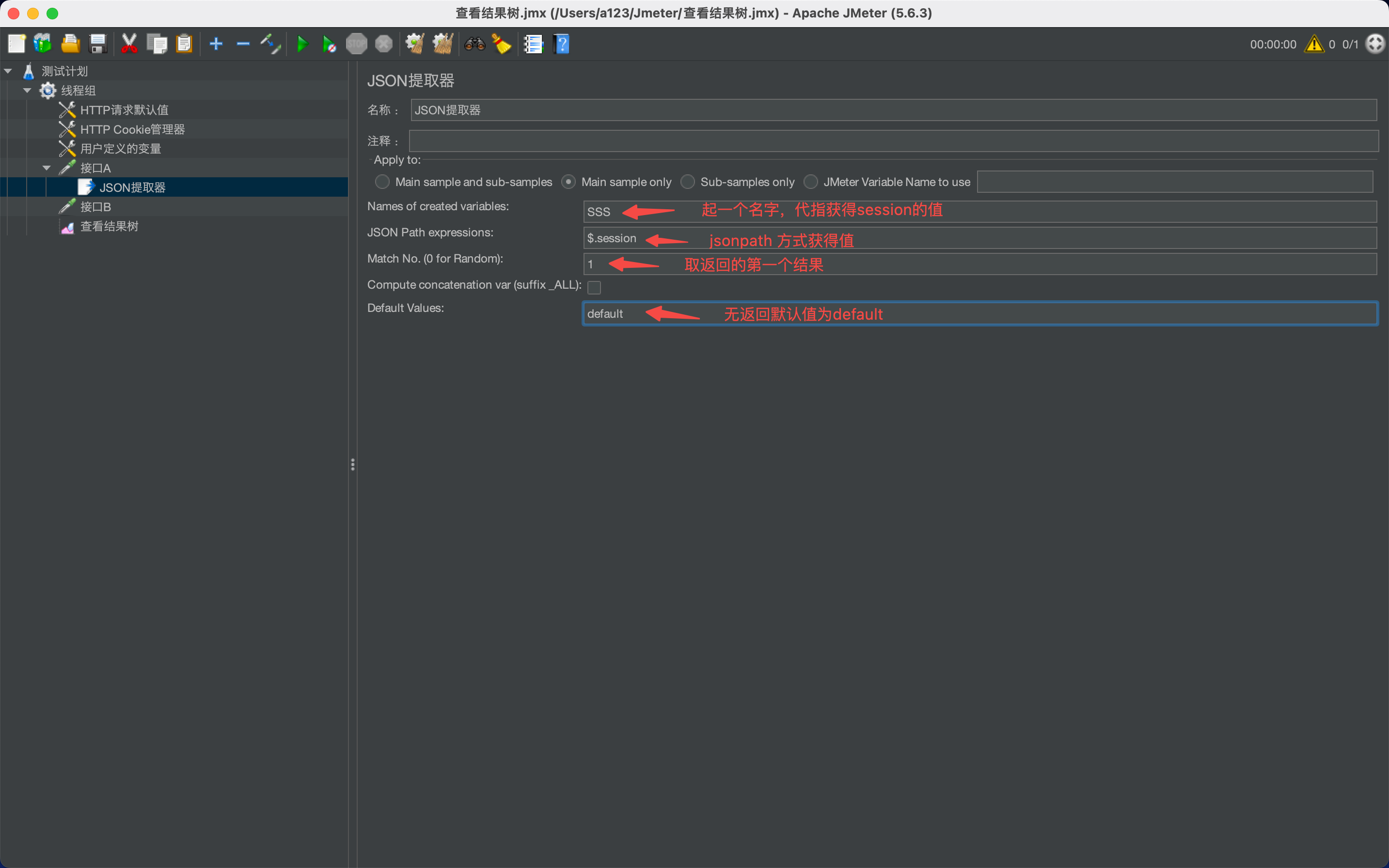Viewport: 1389px width, 868px height.
Task: Open the Templates icon in toolbar
Action: coord(43,44)
